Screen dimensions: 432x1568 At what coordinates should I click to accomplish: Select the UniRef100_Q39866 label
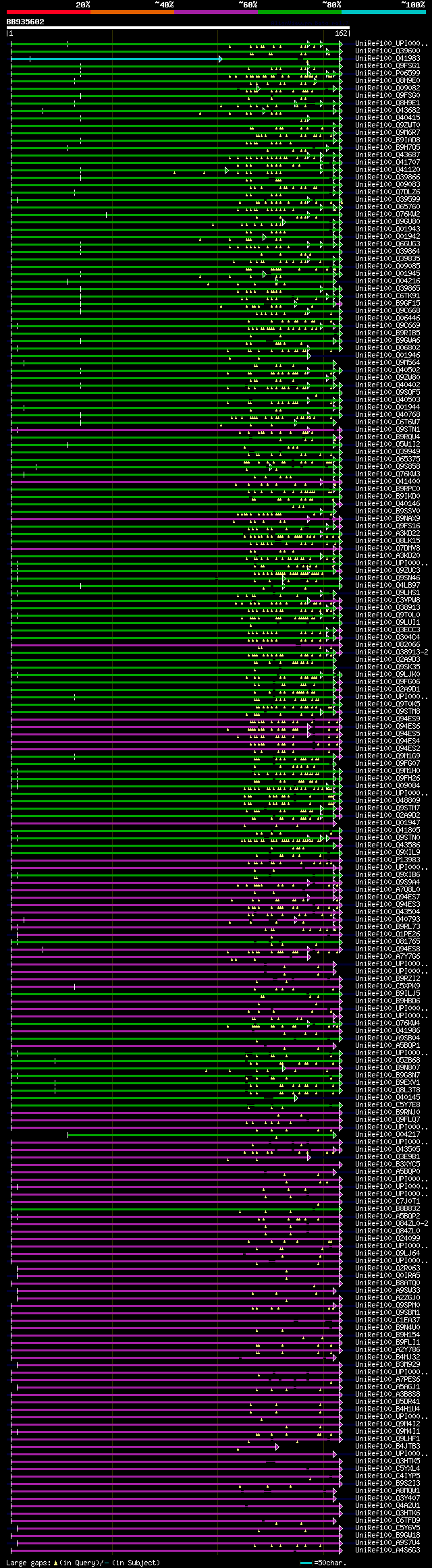pos(387,177)
